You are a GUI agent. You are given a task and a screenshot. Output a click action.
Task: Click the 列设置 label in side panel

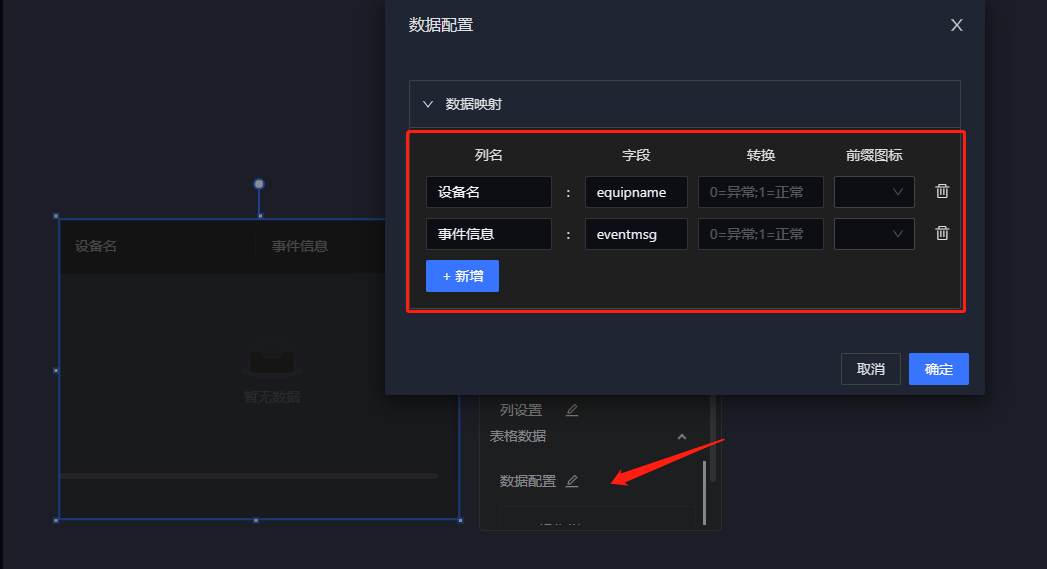[521, 410]
